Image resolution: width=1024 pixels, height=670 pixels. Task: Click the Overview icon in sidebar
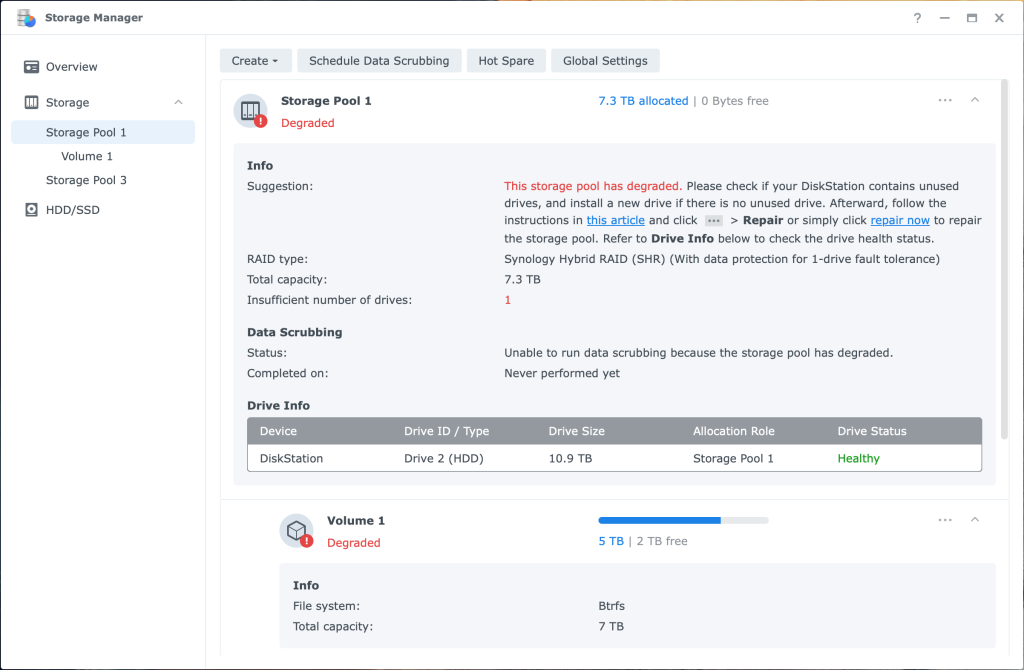pos(31,67)
